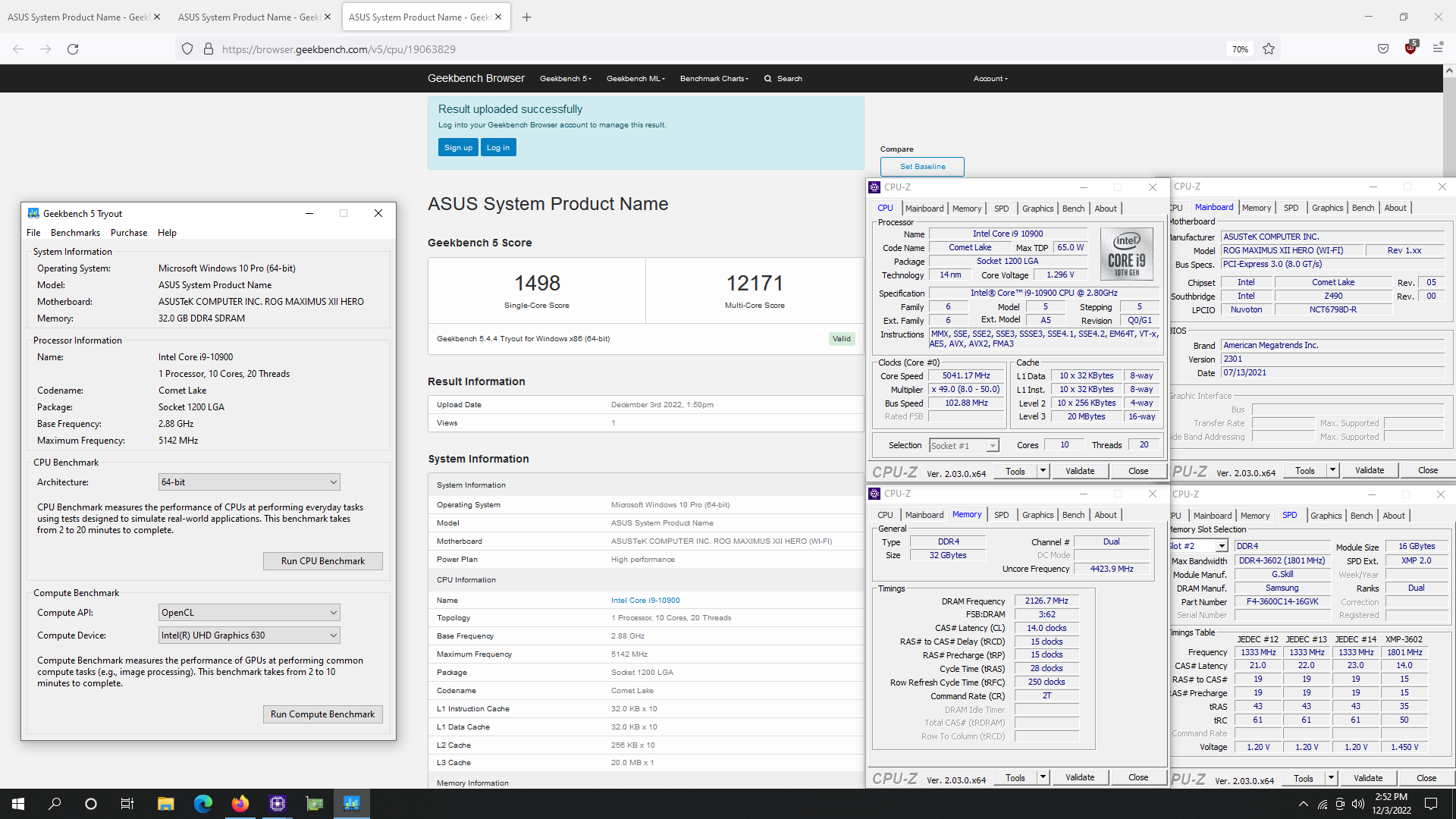The width and height of the screenshot is (1456, 819).
Task: Open the Firefox hamburger menu
Action: point(1438,49)
